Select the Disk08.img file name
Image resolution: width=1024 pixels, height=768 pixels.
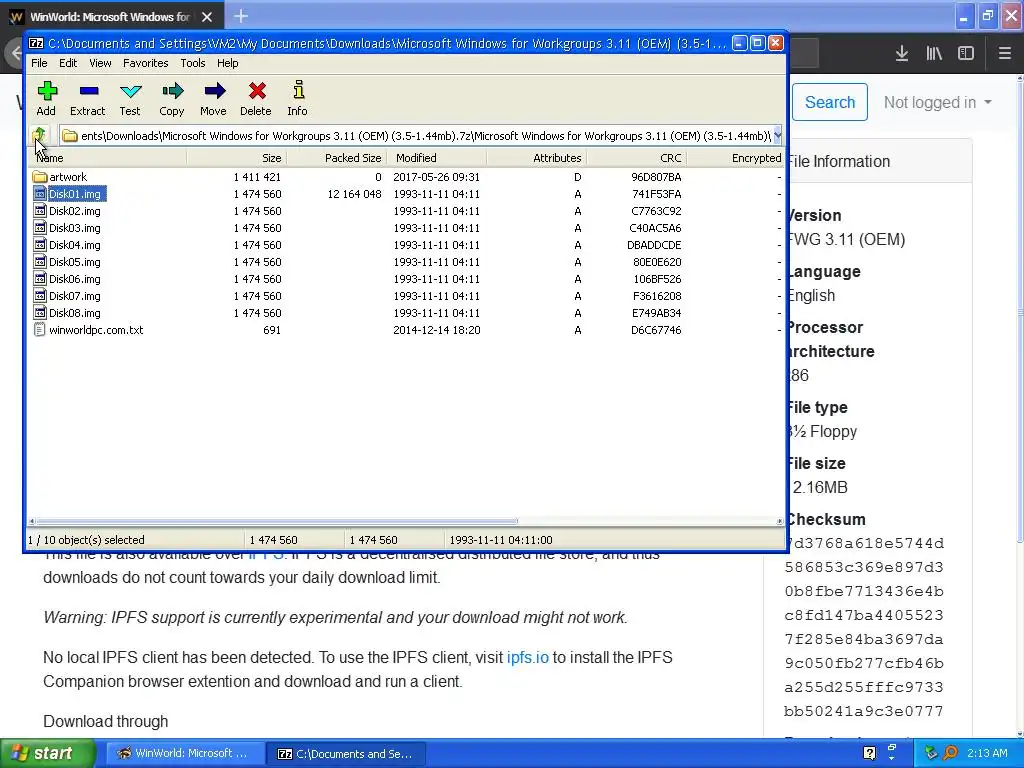(74, 313)
